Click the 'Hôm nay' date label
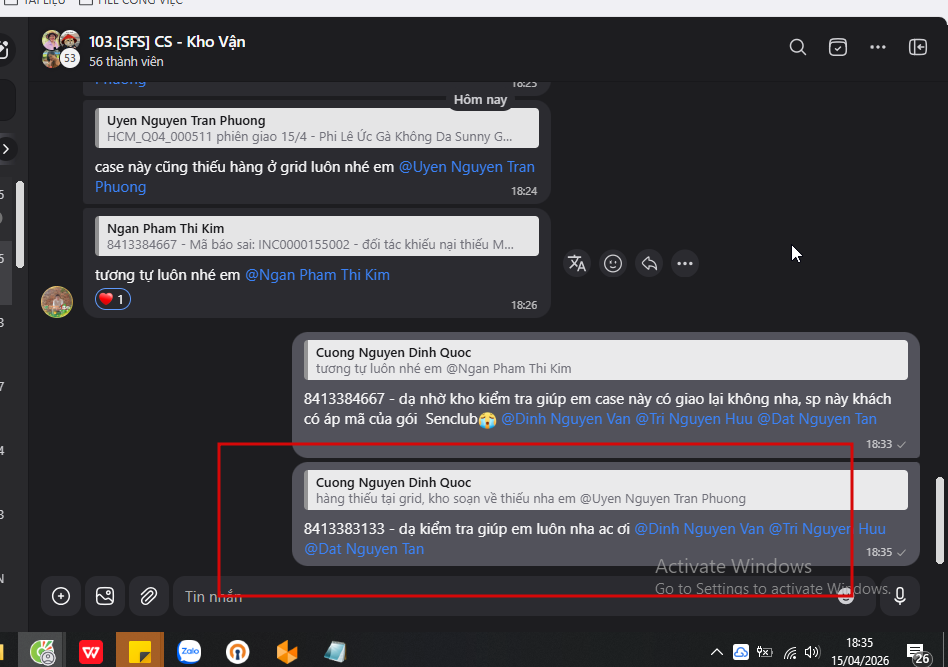Image resolution: width=948 pixels, height=667 pixels. pos(480,100)
